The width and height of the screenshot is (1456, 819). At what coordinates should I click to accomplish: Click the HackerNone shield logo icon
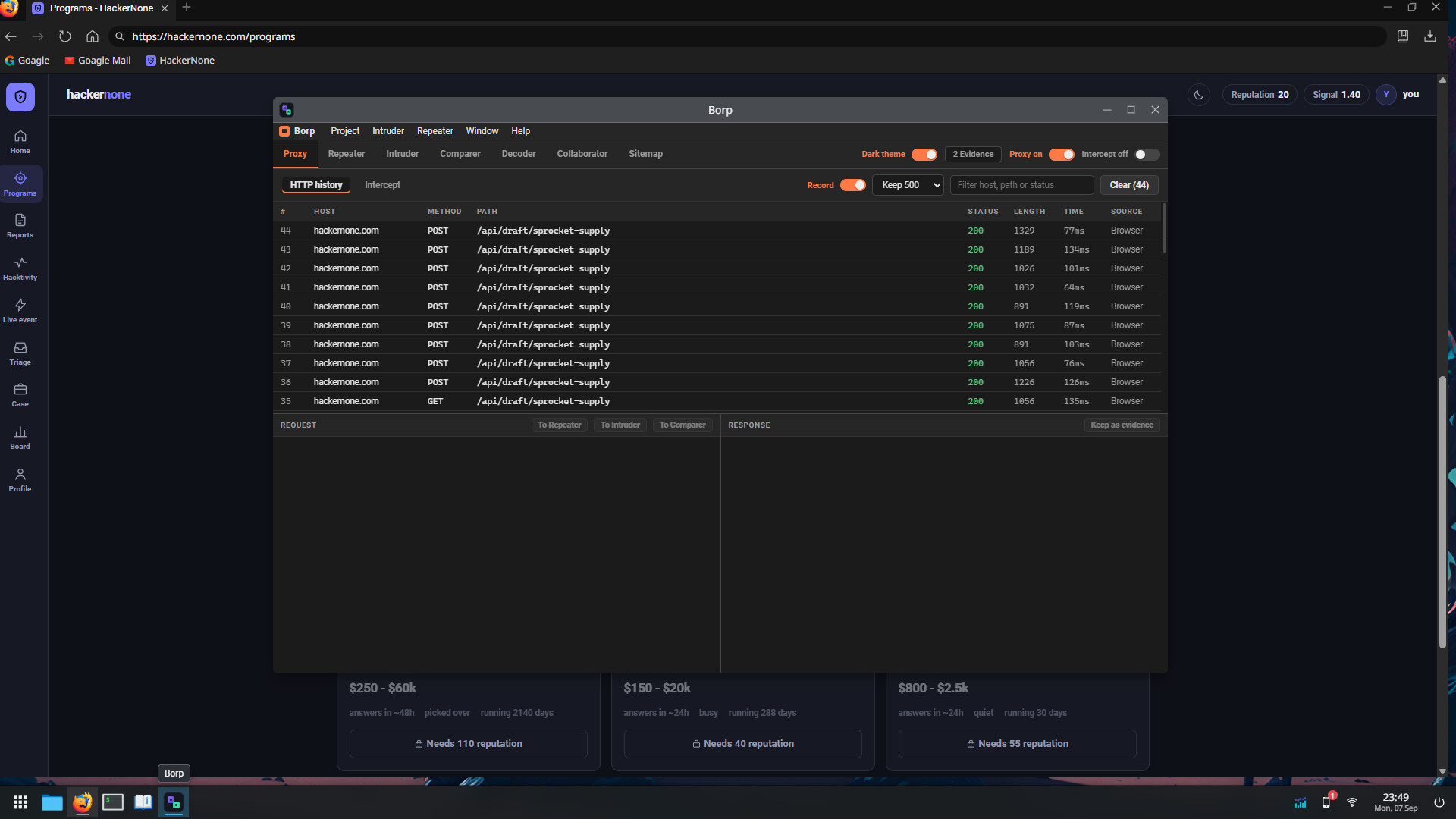pyautogui.click(x=20, y=97)
